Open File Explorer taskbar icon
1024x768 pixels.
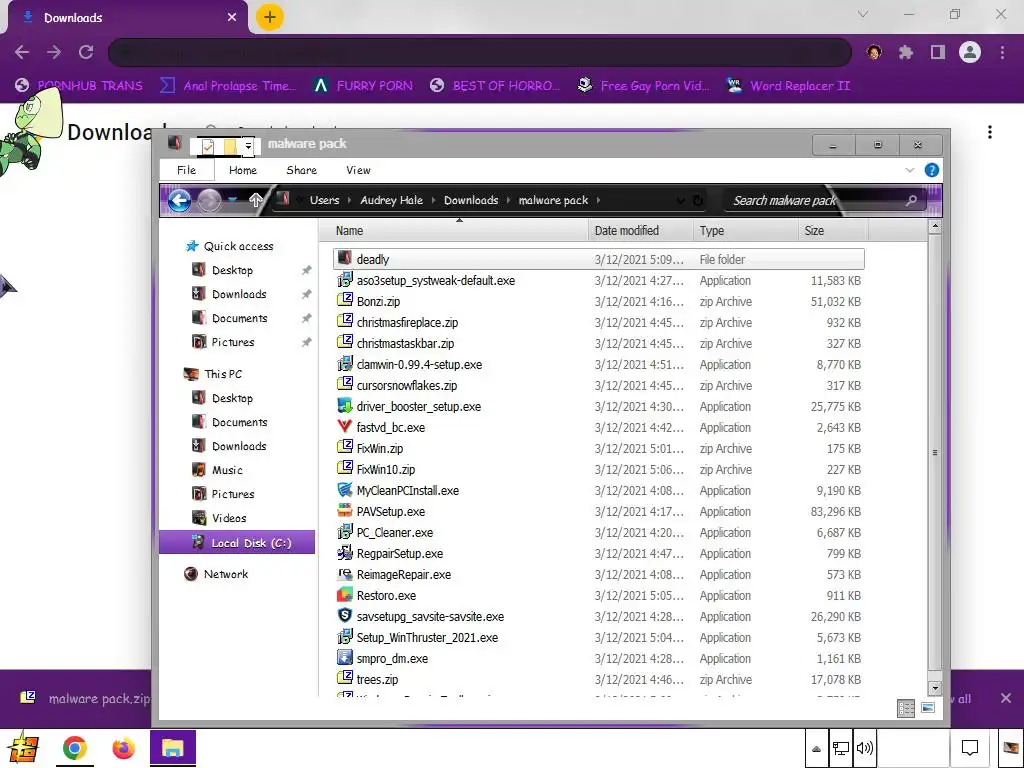click(x=172, y=748)
